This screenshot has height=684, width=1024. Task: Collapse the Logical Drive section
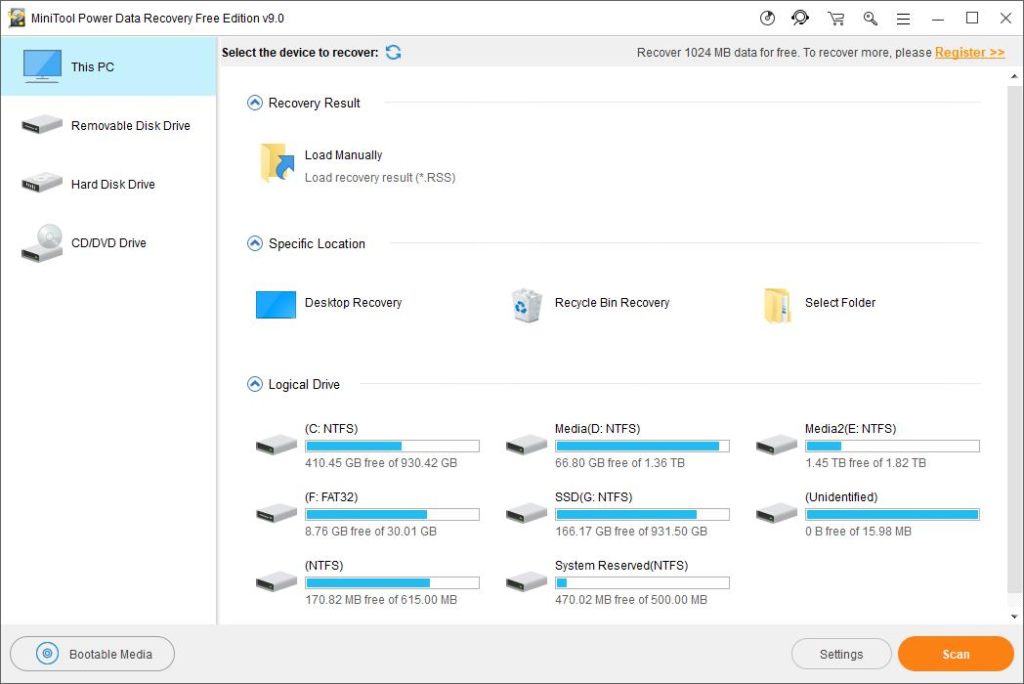(254, 385)
